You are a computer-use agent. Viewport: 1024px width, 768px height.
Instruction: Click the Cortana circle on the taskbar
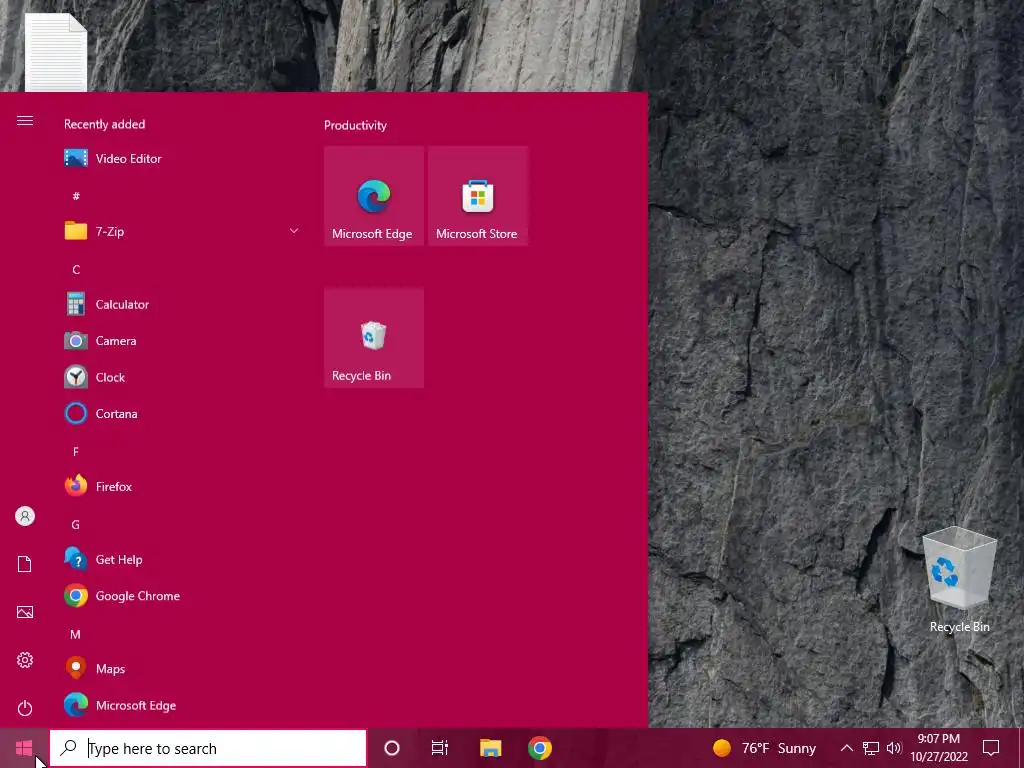(x=392, y=748)
